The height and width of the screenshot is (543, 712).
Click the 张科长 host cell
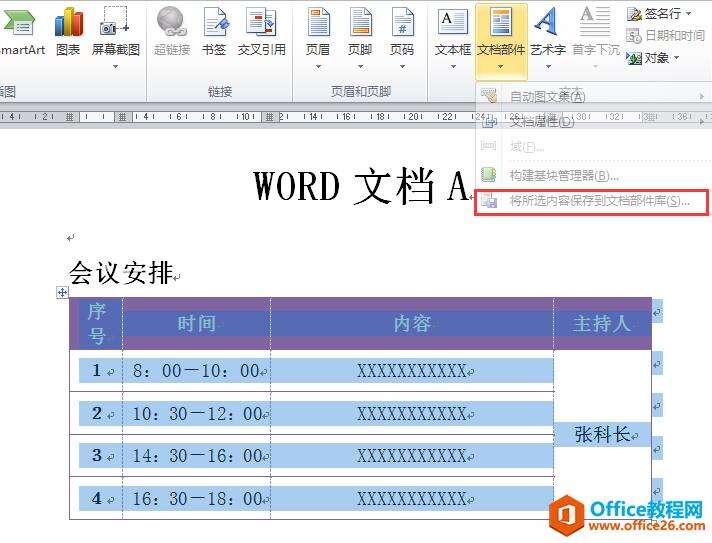603,434
